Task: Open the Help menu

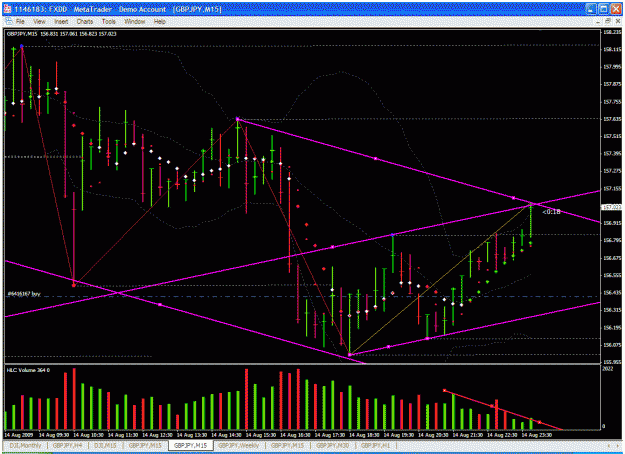Action: pyautogui.click(x=159, y=22)
